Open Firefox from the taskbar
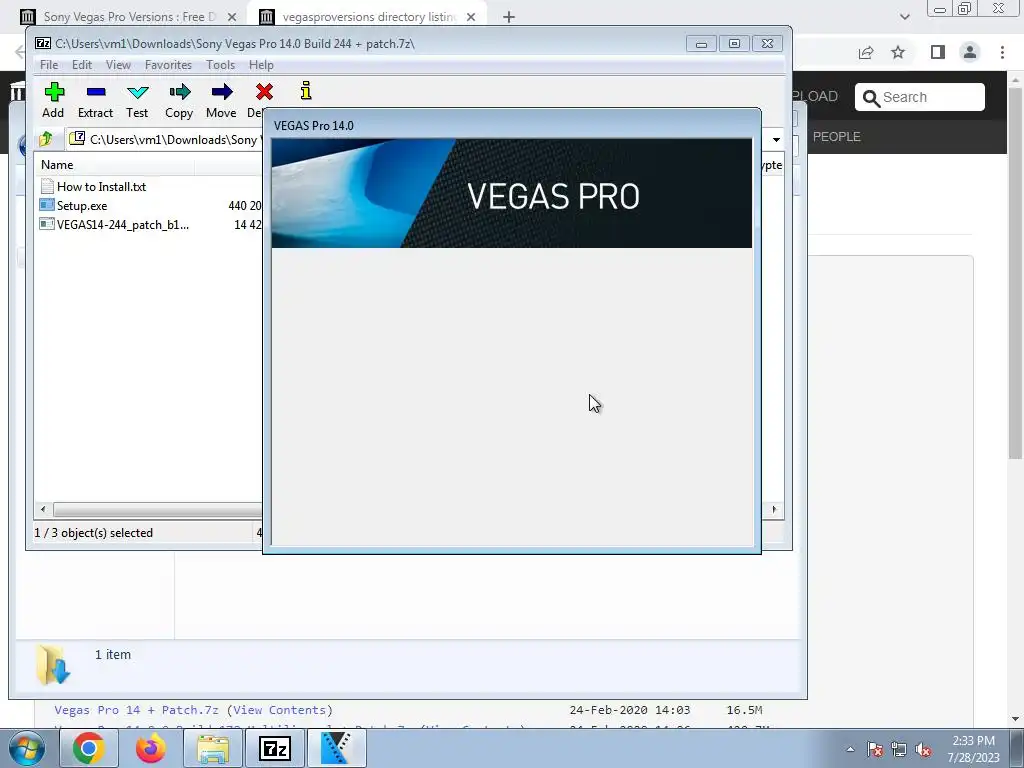The width and height of the screenshot is (1024, 768). click(x=150, y=748)
